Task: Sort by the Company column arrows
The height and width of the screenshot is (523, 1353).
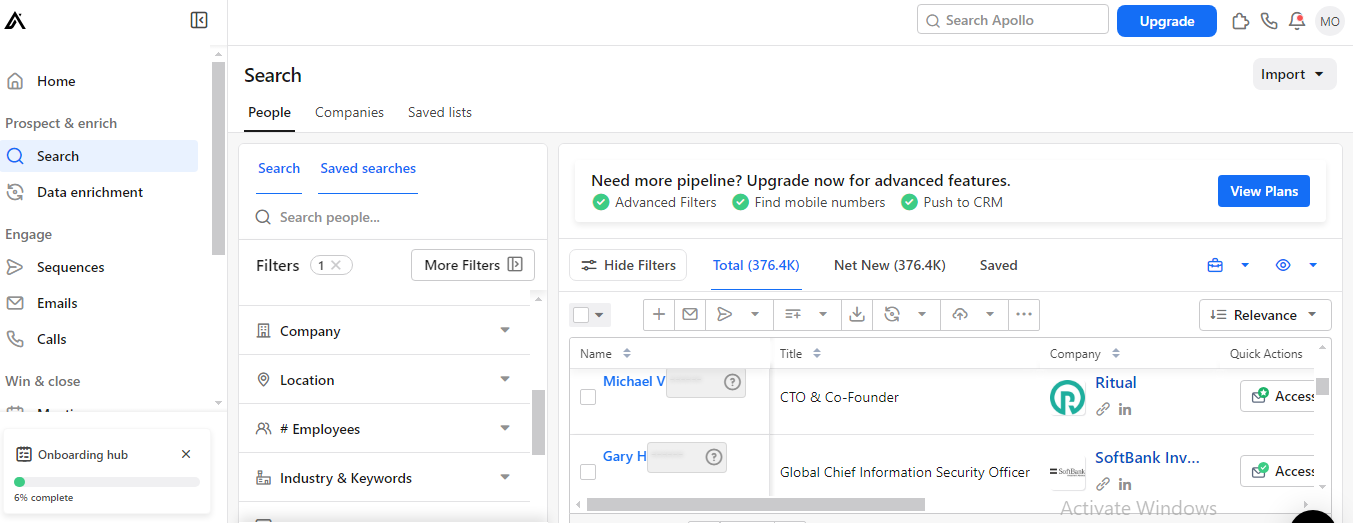Action: point(1116,353)
